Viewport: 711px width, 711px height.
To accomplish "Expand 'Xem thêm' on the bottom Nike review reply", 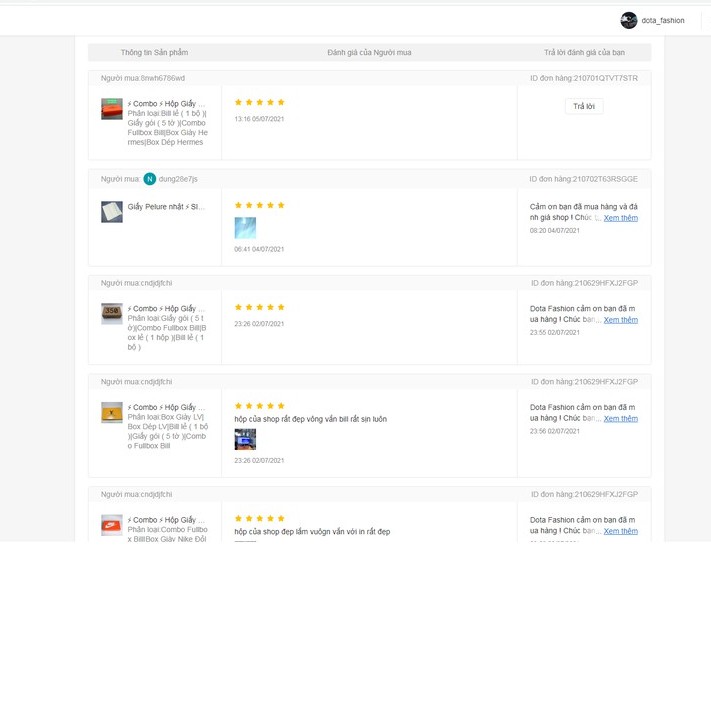I will tap(620, 531).
